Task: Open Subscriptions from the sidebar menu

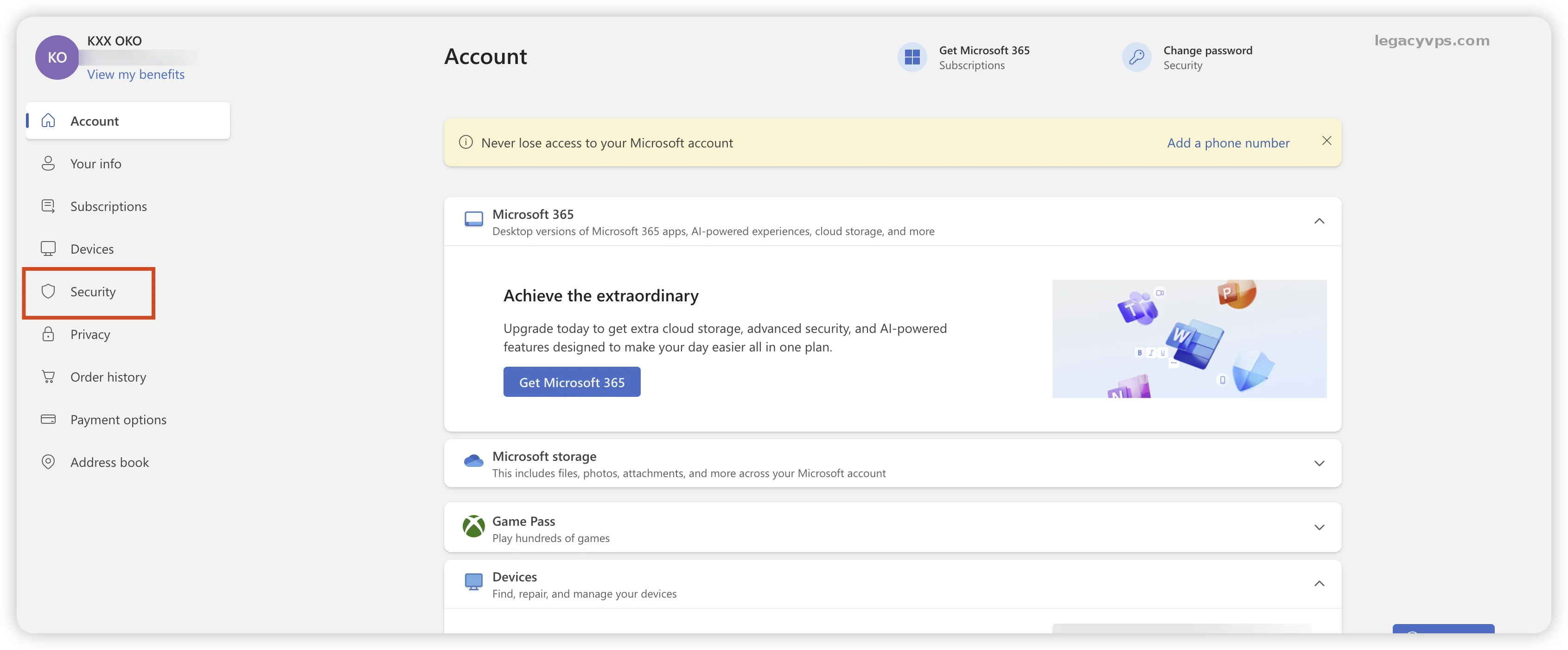Action: tap(108, 206)
